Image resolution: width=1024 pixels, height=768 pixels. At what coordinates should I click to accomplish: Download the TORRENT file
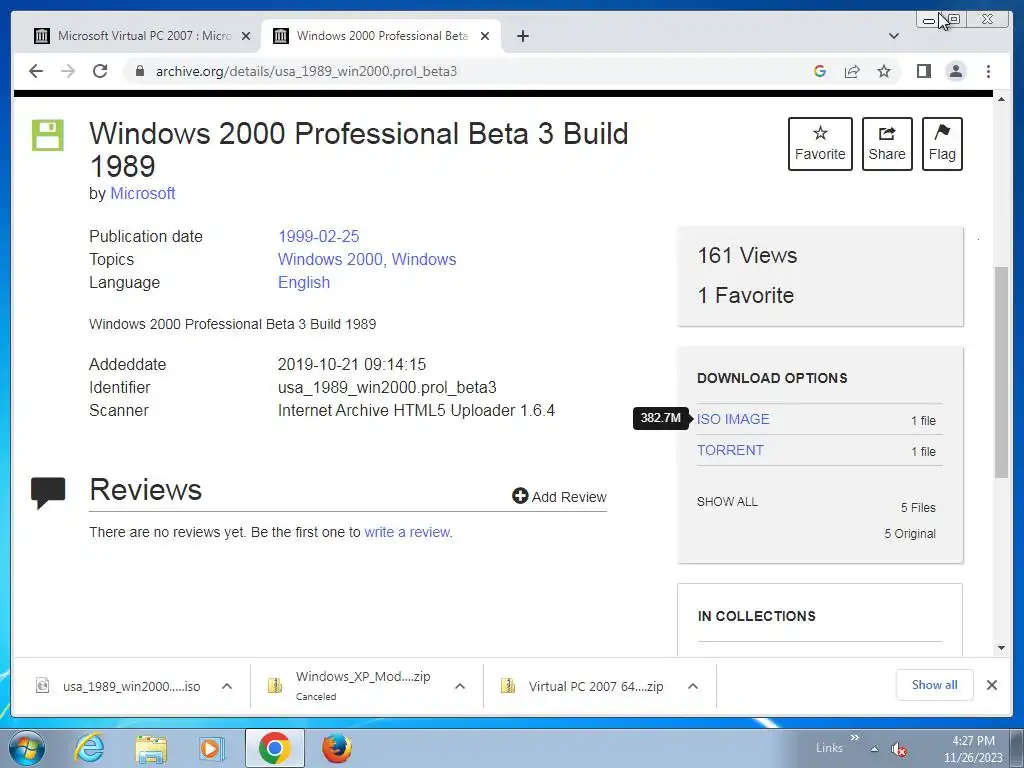730,450
